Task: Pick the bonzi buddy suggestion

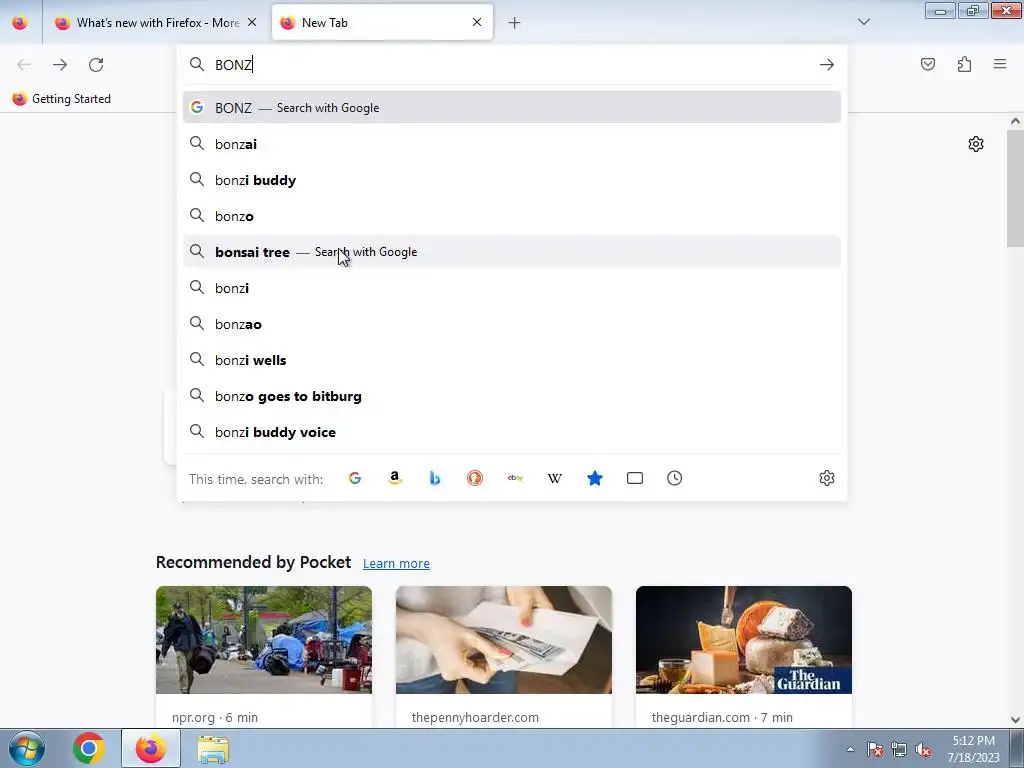Action: [512, 180]
